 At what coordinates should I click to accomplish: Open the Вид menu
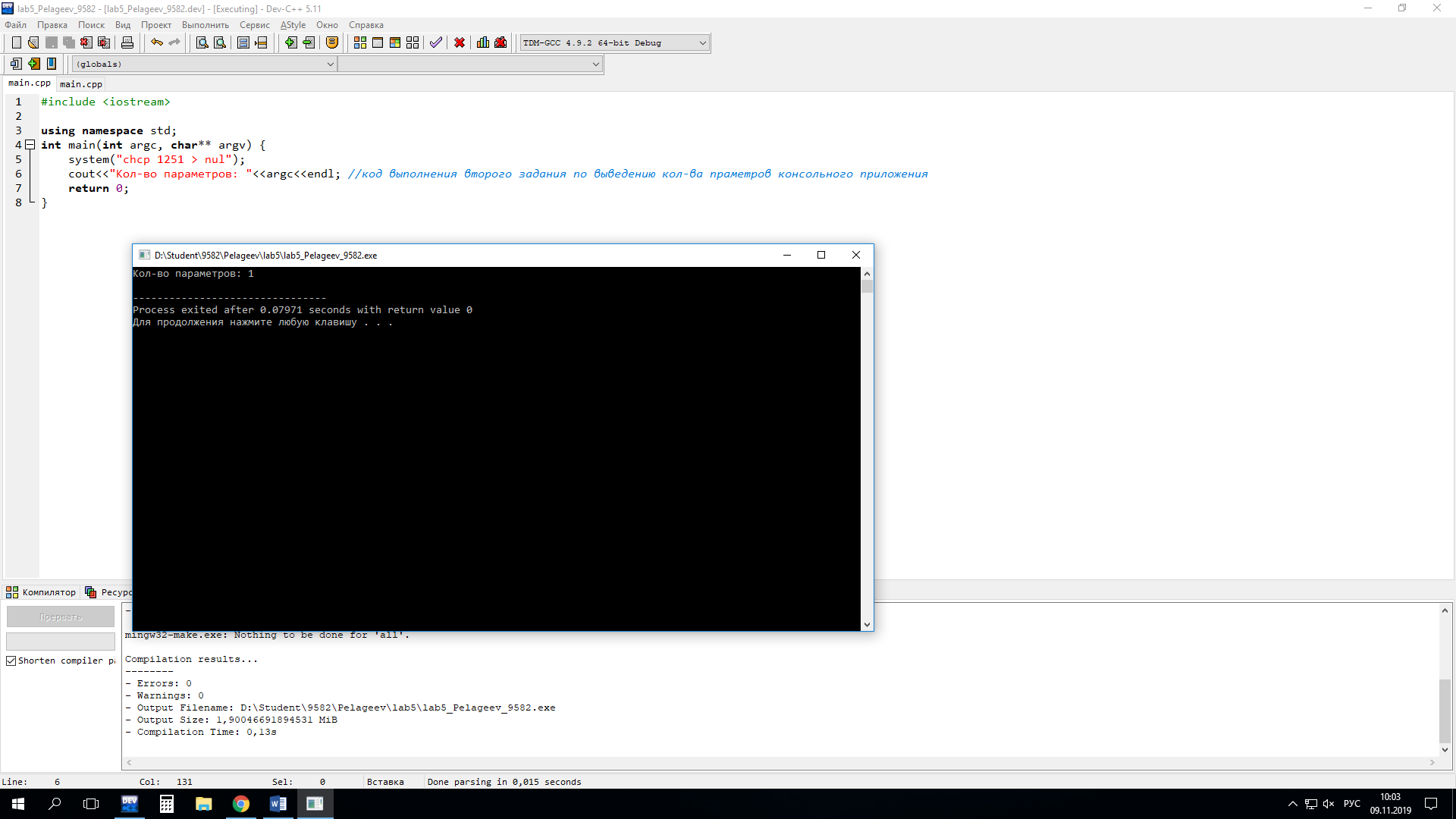[x=123, y=25]
